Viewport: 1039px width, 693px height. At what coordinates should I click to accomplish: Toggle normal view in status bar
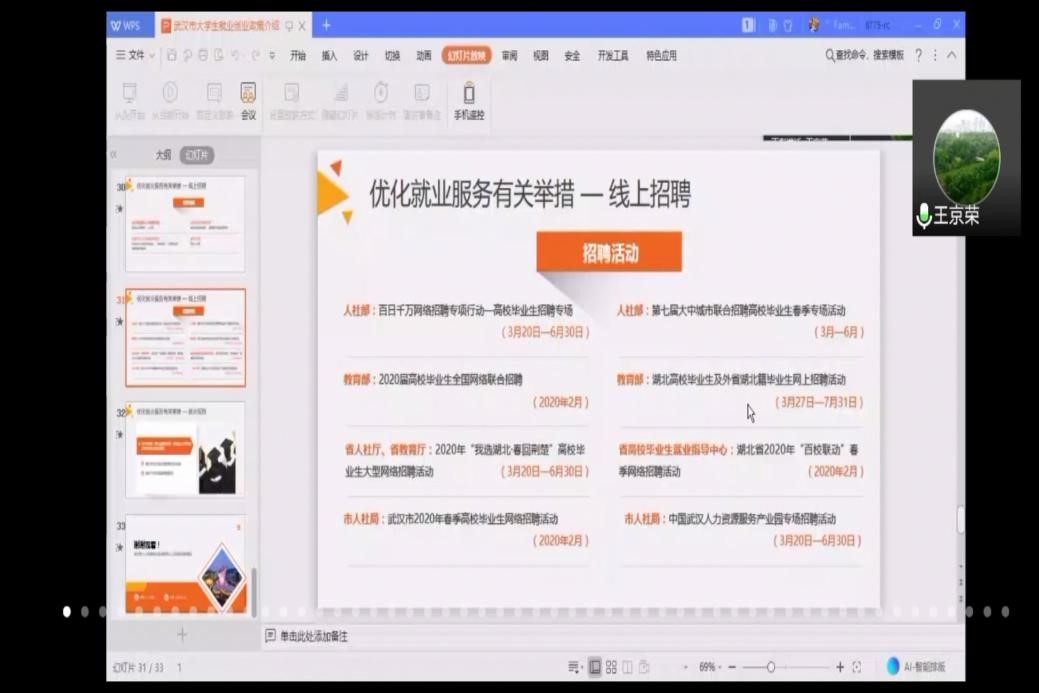pyautogui.click(x=595, y=667)
